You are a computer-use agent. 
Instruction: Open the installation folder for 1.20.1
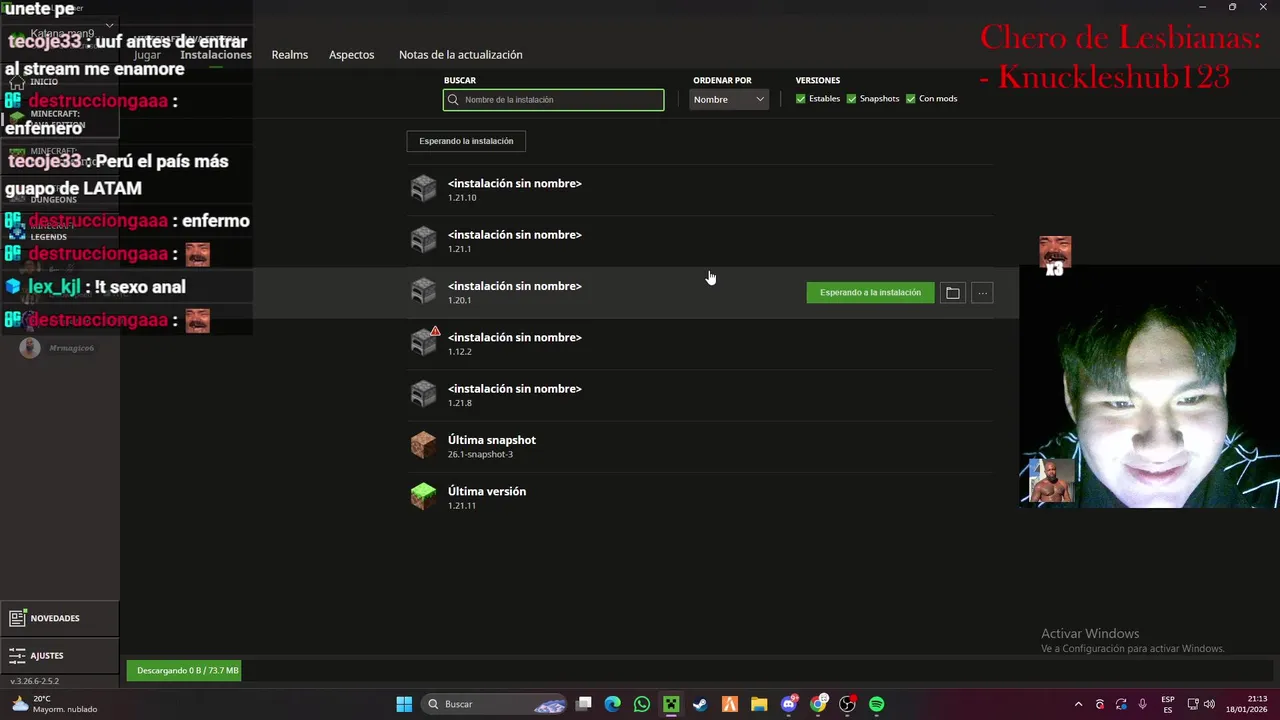(x=953, y=293)
